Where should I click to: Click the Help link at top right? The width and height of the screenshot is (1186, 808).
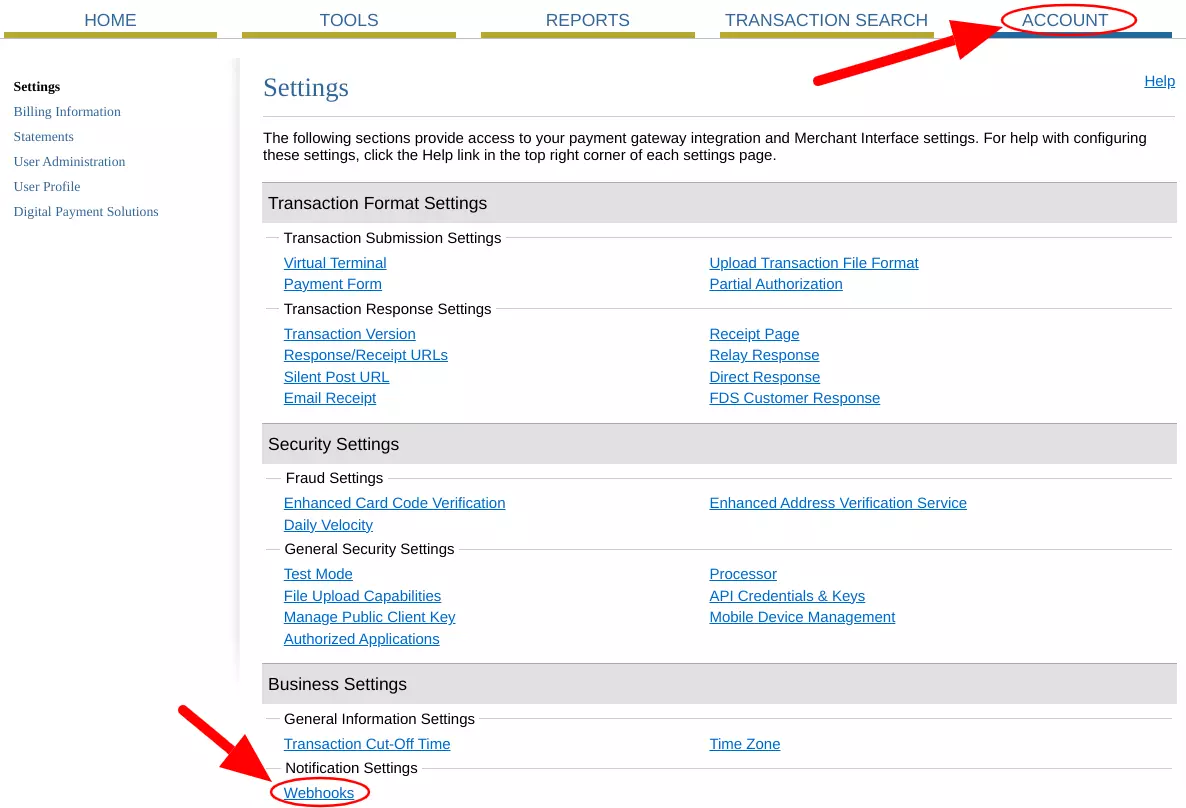(x=1159, y=81)
